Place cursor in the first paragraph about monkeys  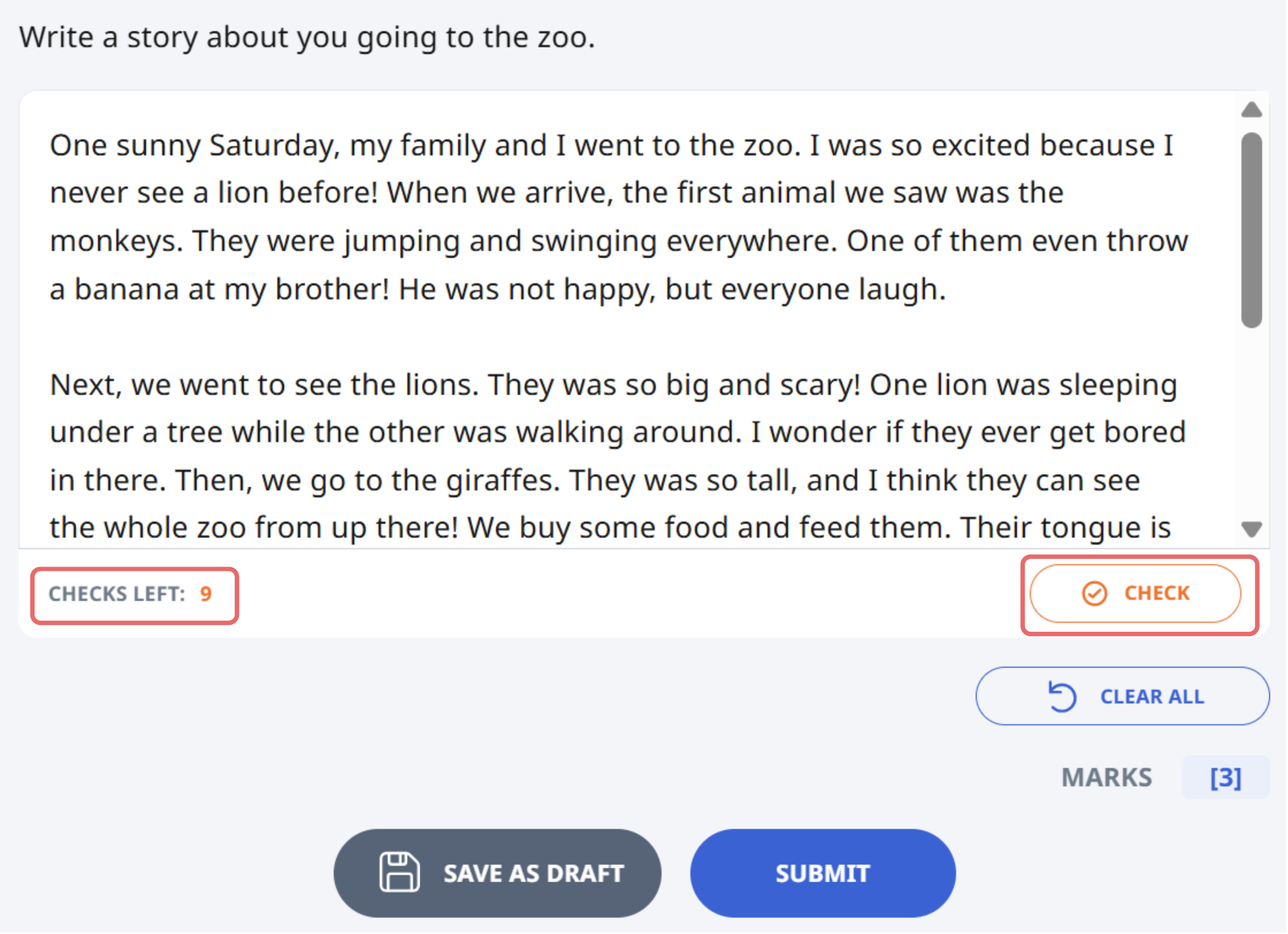click(619, 217)
